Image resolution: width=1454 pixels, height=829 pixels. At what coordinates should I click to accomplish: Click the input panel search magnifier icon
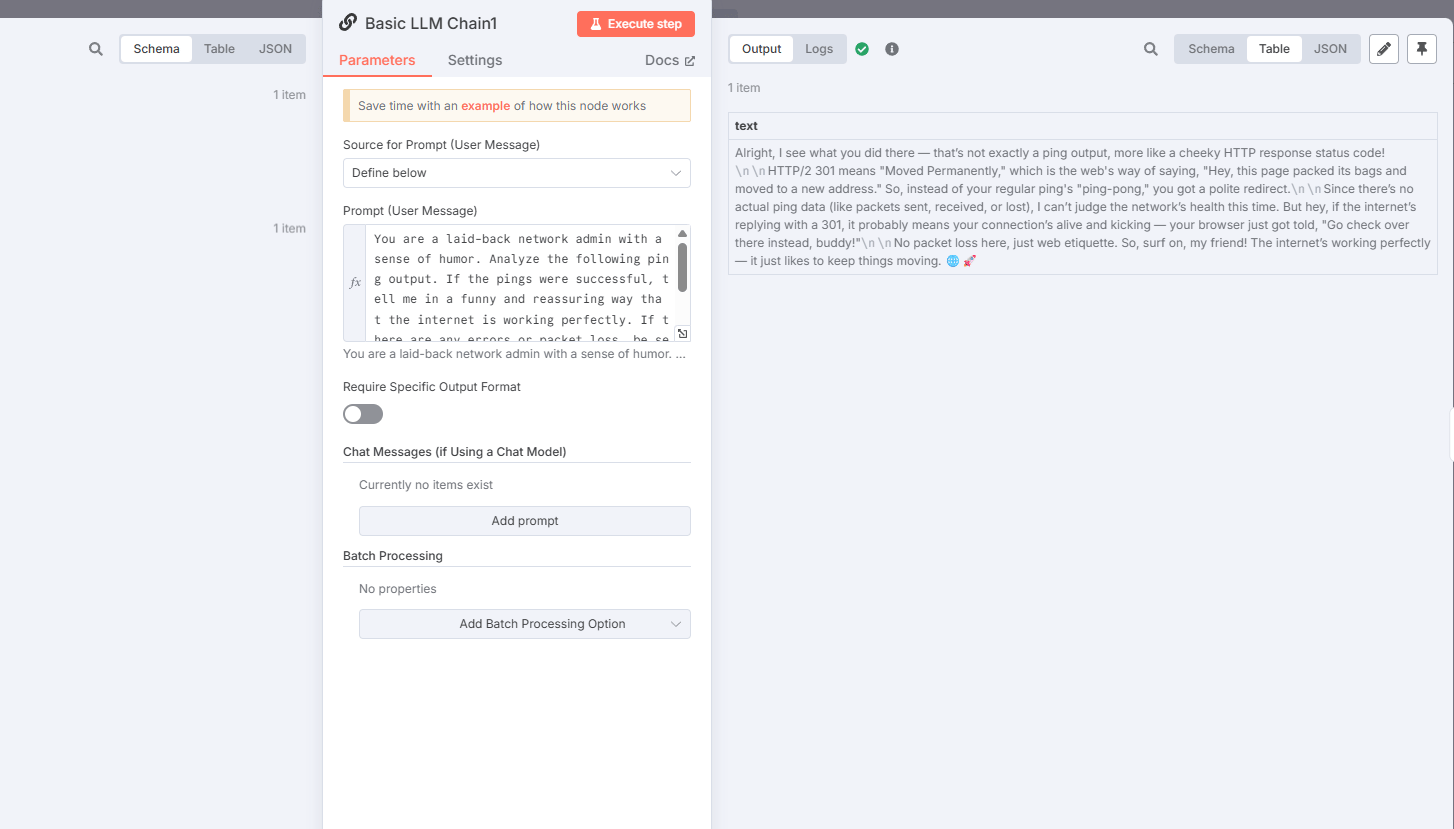[x=96, y=49]
